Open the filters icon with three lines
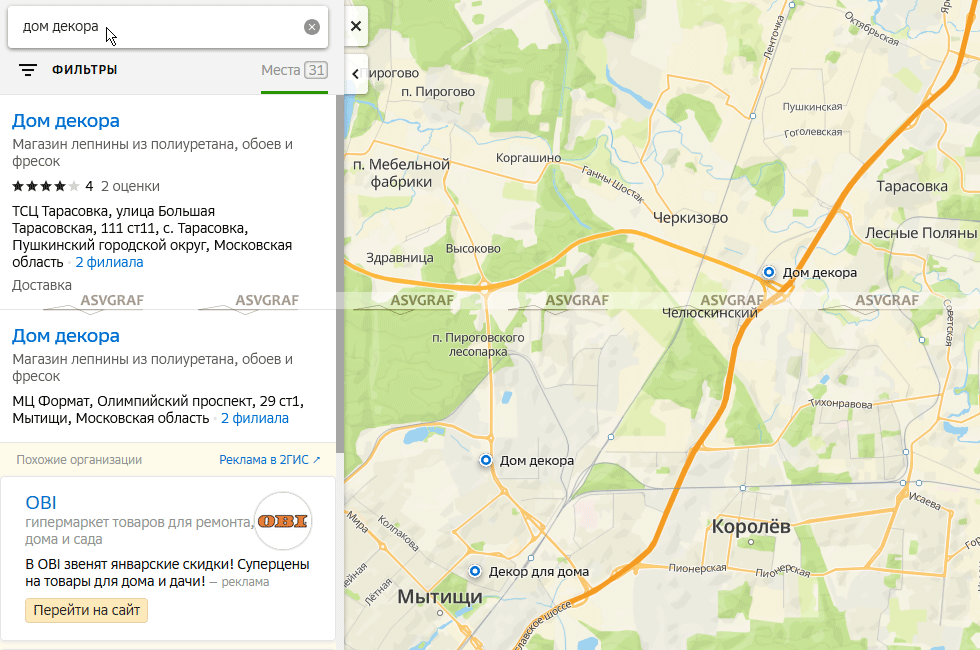980x650 pixels. pyautogui.click(x=28, y=70)
